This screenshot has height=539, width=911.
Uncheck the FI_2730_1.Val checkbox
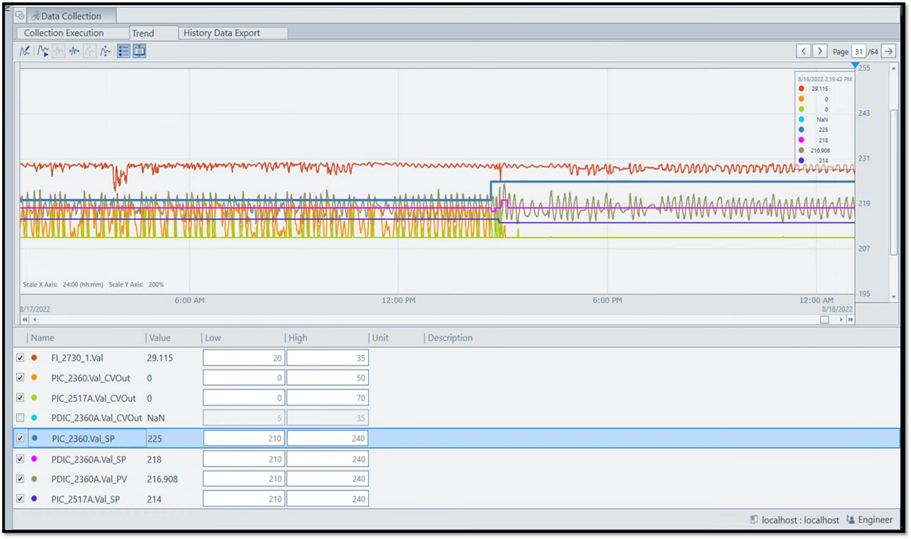click(x=20, y=358)
